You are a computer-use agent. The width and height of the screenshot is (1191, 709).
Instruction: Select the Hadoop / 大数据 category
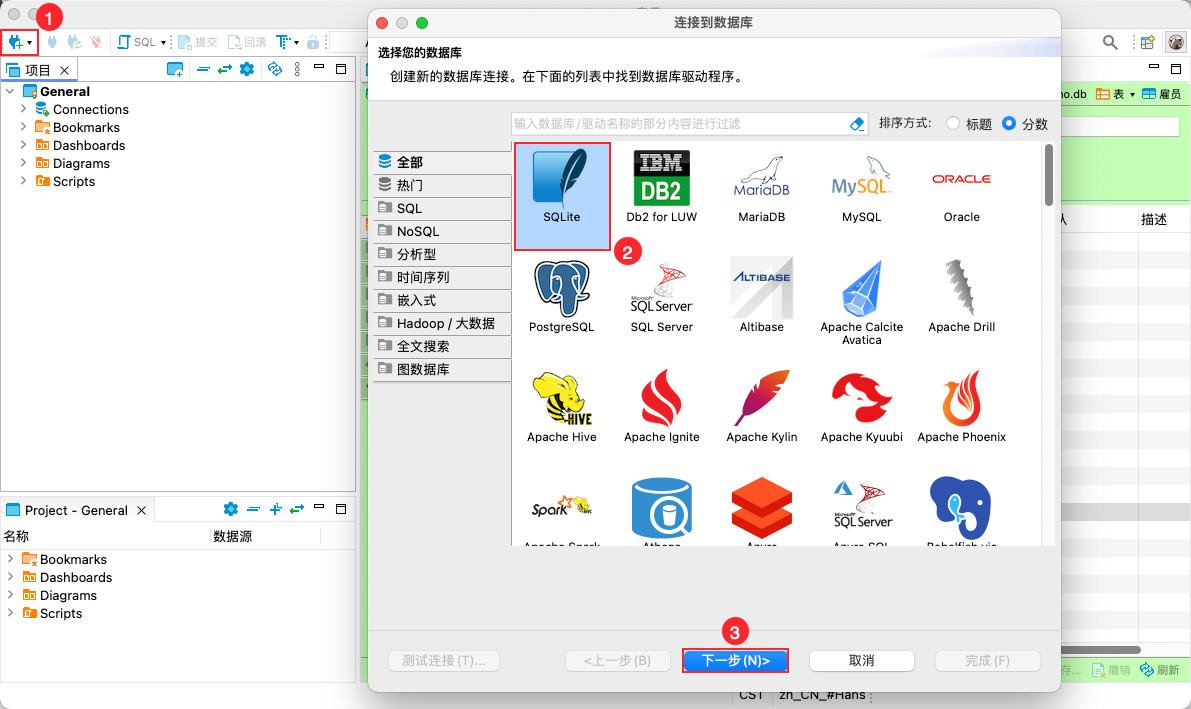click(442, 323)
